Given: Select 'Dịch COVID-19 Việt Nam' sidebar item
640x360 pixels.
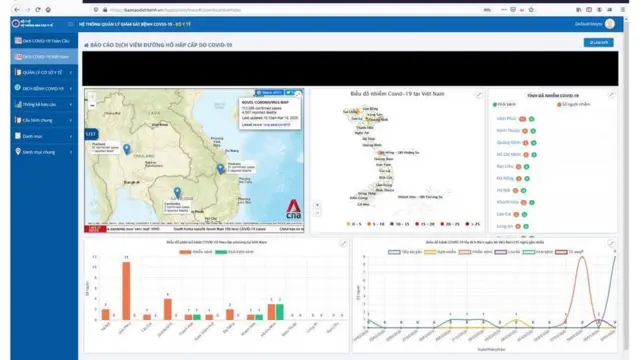Looking at the screenshot, I should (x=44, y=57).
